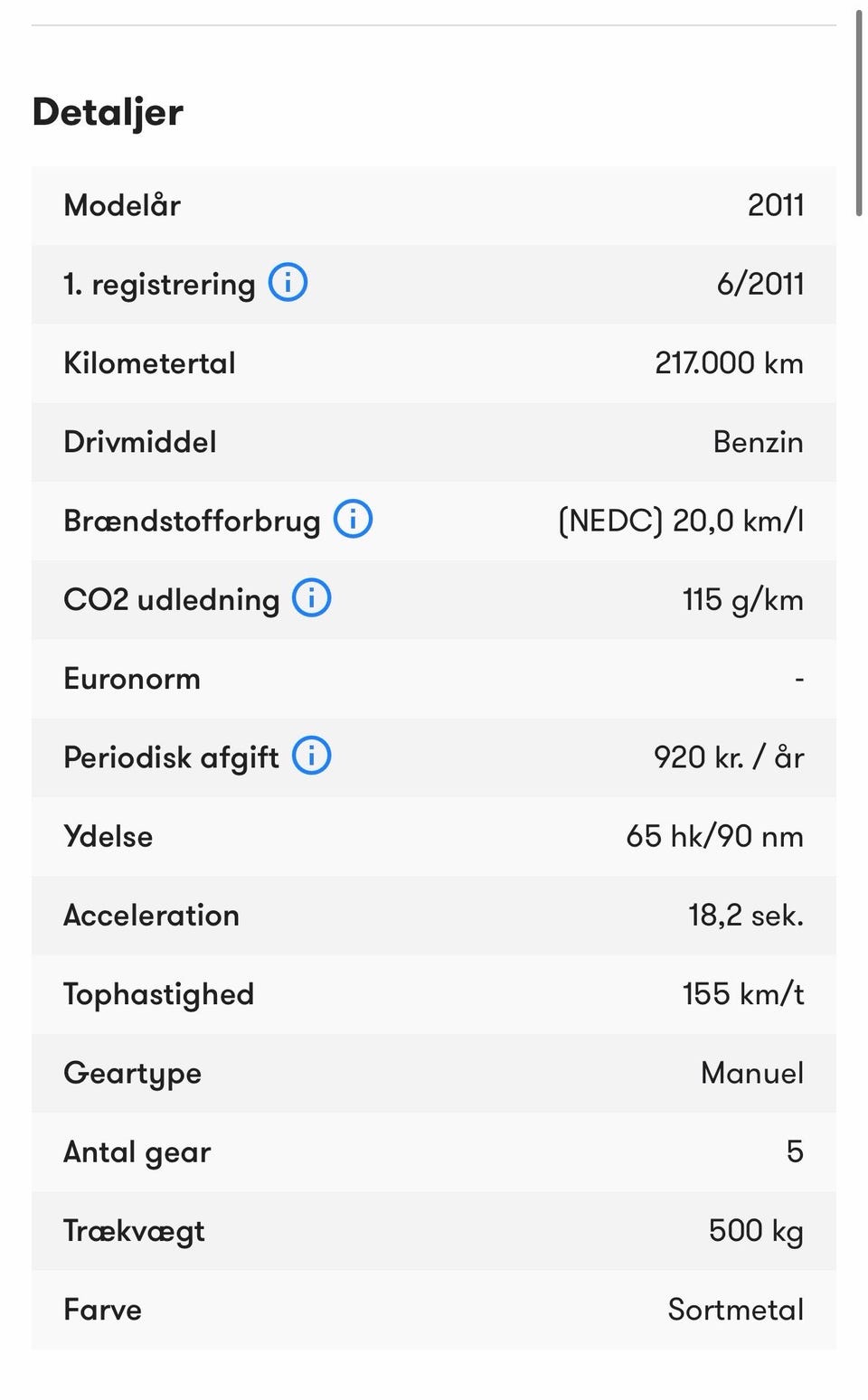Click the Kilometertal label

[x=149, y=363]
